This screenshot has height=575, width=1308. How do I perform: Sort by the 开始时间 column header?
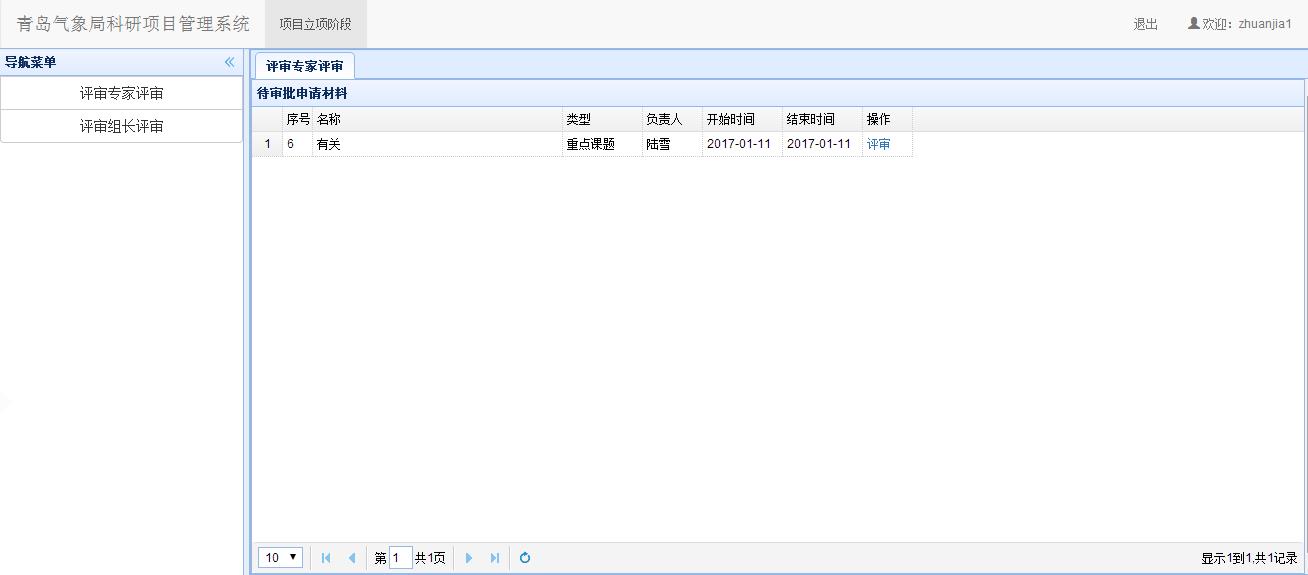(x=743, y=119)
